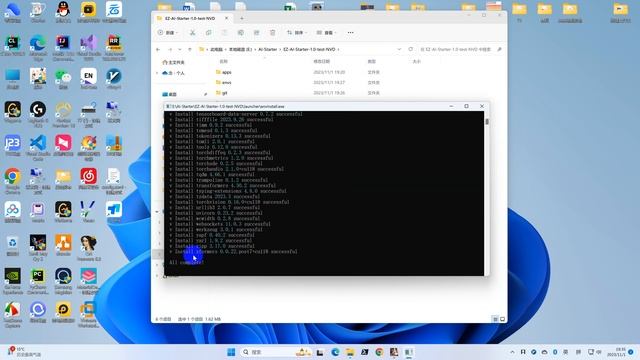This screenshot has width=640, height=360.
Task: Open the Sort dropdown in Explorer toolbar
Action: click(x=297, y=33)
